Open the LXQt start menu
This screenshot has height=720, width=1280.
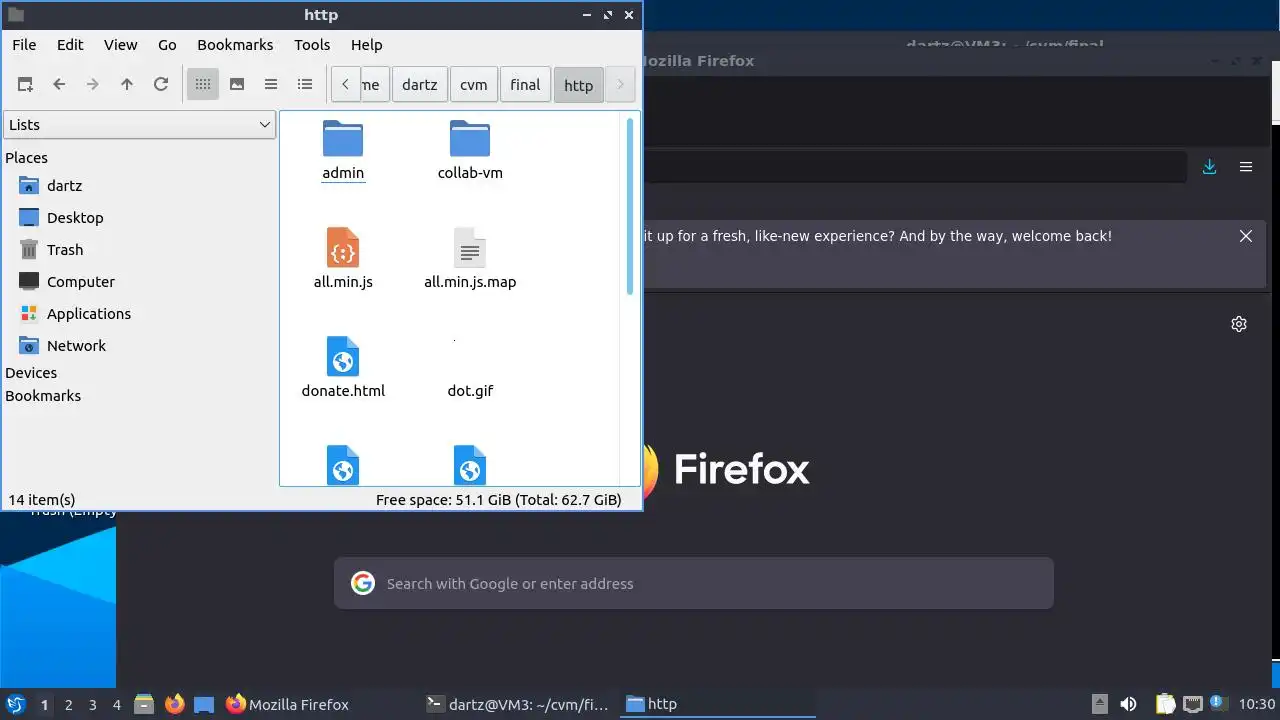pos(15,704)
